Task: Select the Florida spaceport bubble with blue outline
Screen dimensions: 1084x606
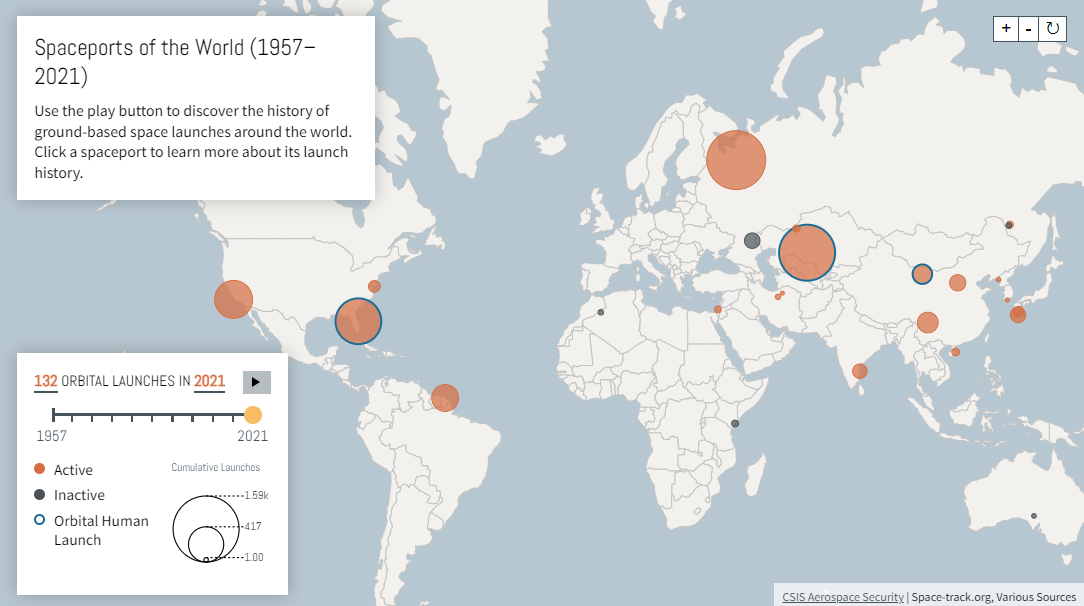Action: point(358,321)
